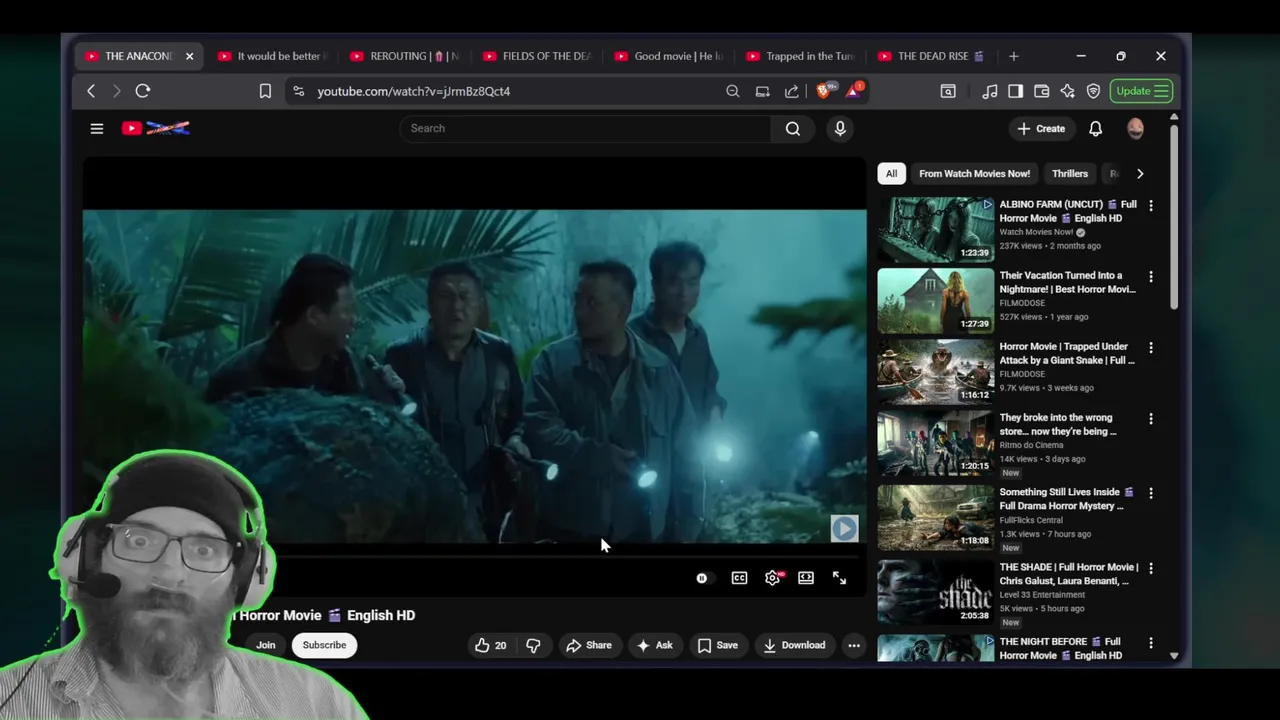
Task: Dislike the video
Action: click(x=533, y=645)
